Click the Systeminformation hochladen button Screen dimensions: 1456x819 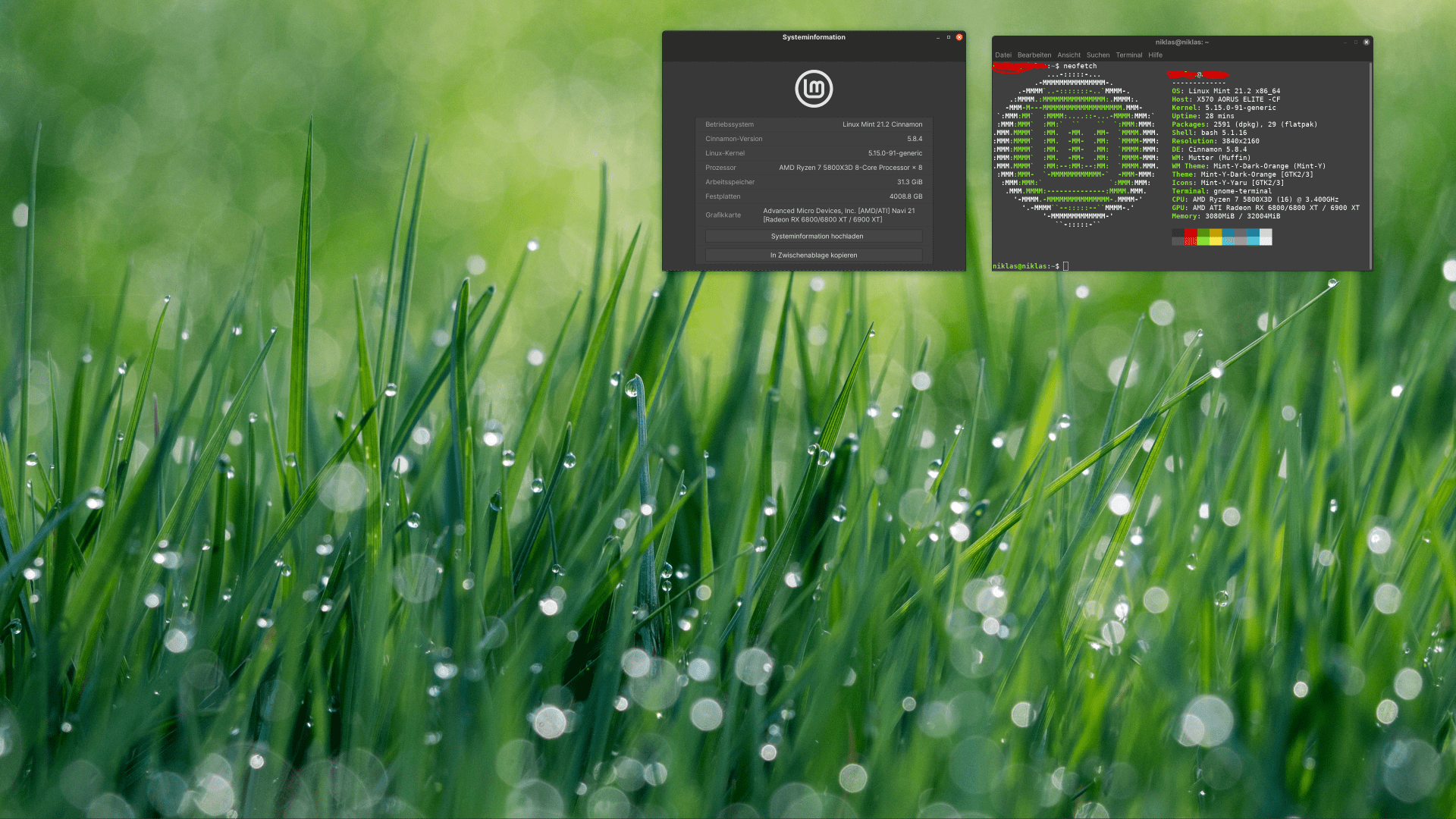[x=814, y=237]
